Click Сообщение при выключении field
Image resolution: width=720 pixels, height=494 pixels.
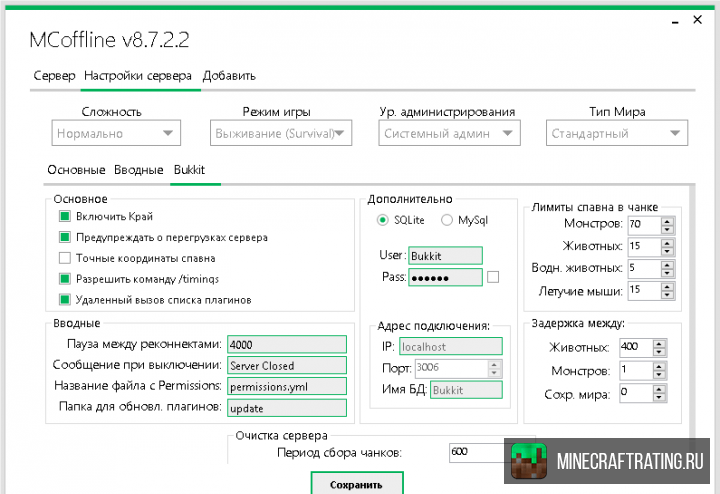pos(287,365)
